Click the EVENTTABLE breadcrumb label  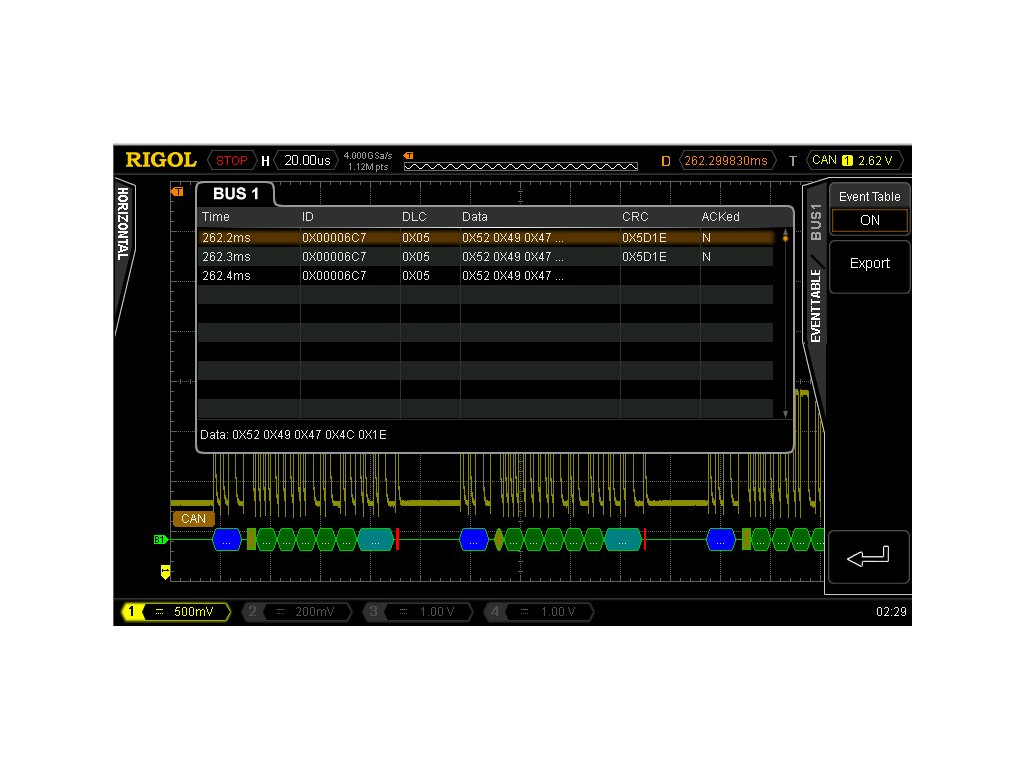pyautogui.click(x=816, y=306)
